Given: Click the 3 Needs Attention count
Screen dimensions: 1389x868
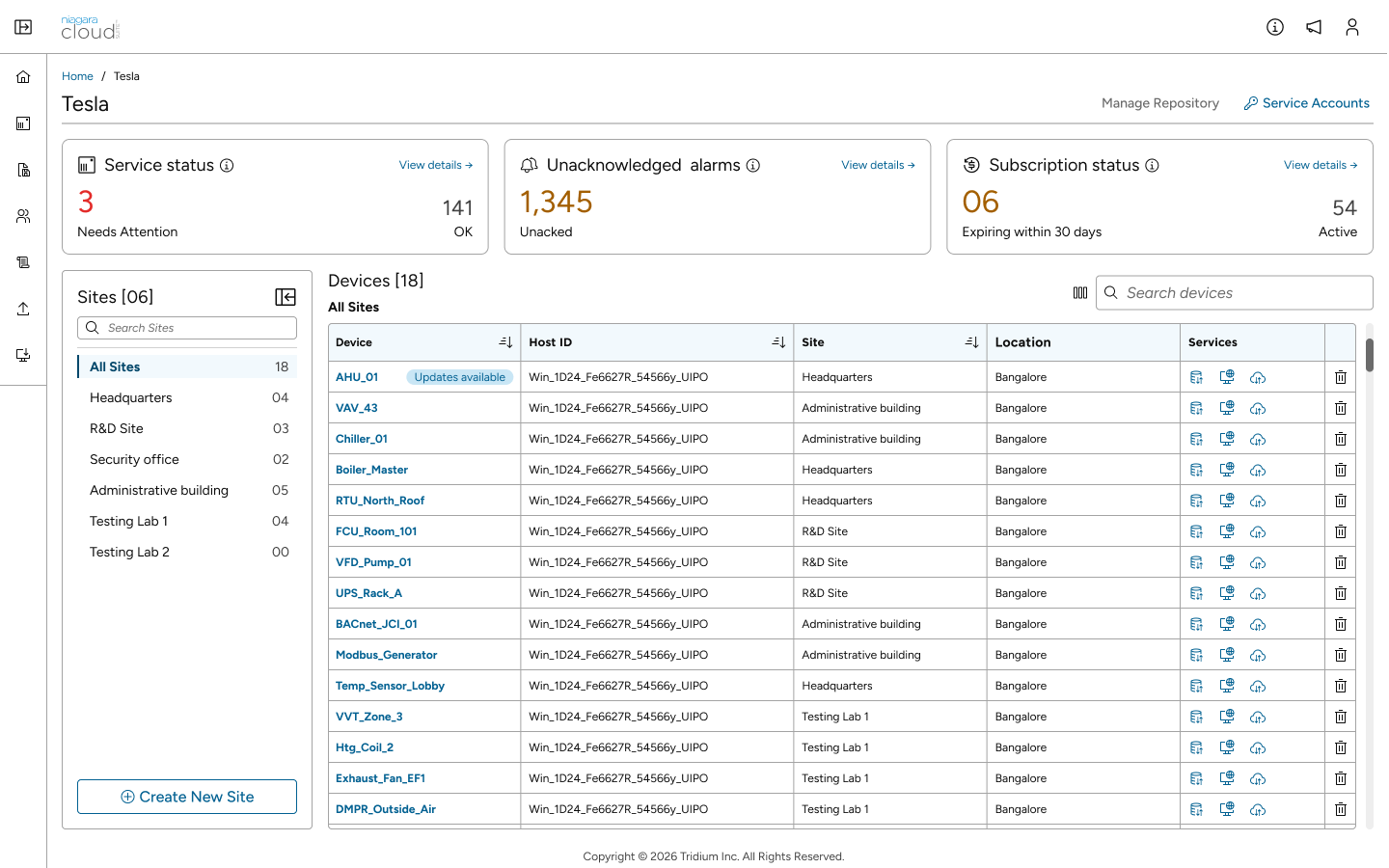Looking at the screenshot, I should [86, 202].
